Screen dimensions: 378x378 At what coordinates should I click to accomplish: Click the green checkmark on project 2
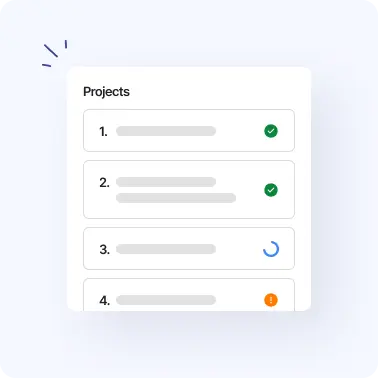[x=271, y=190]
